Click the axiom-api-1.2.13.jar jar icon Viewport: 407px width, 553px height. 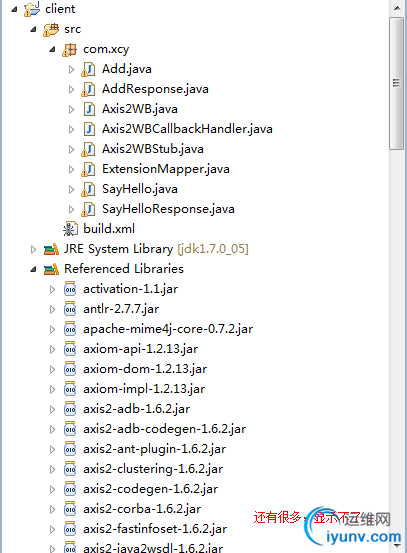pyautogui.click(x=70, y=349)
